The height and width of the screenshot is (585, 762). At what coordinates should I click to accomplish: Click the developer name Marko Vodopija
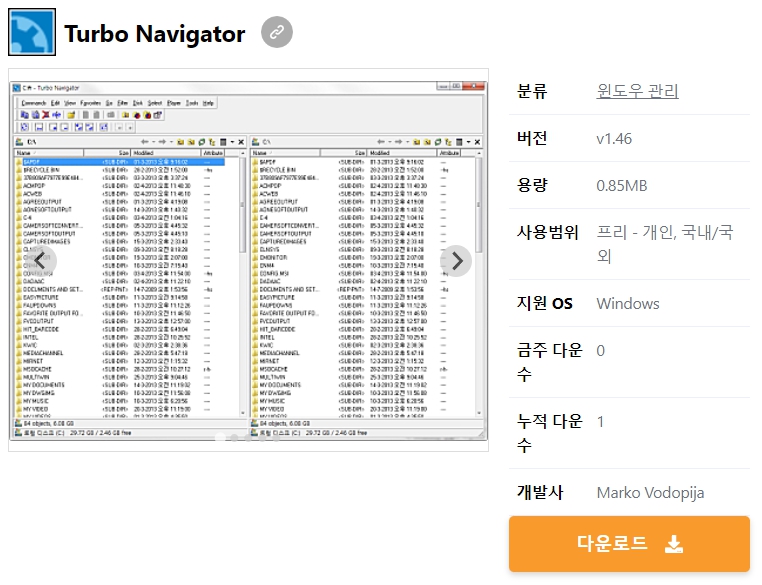[650, 493]
